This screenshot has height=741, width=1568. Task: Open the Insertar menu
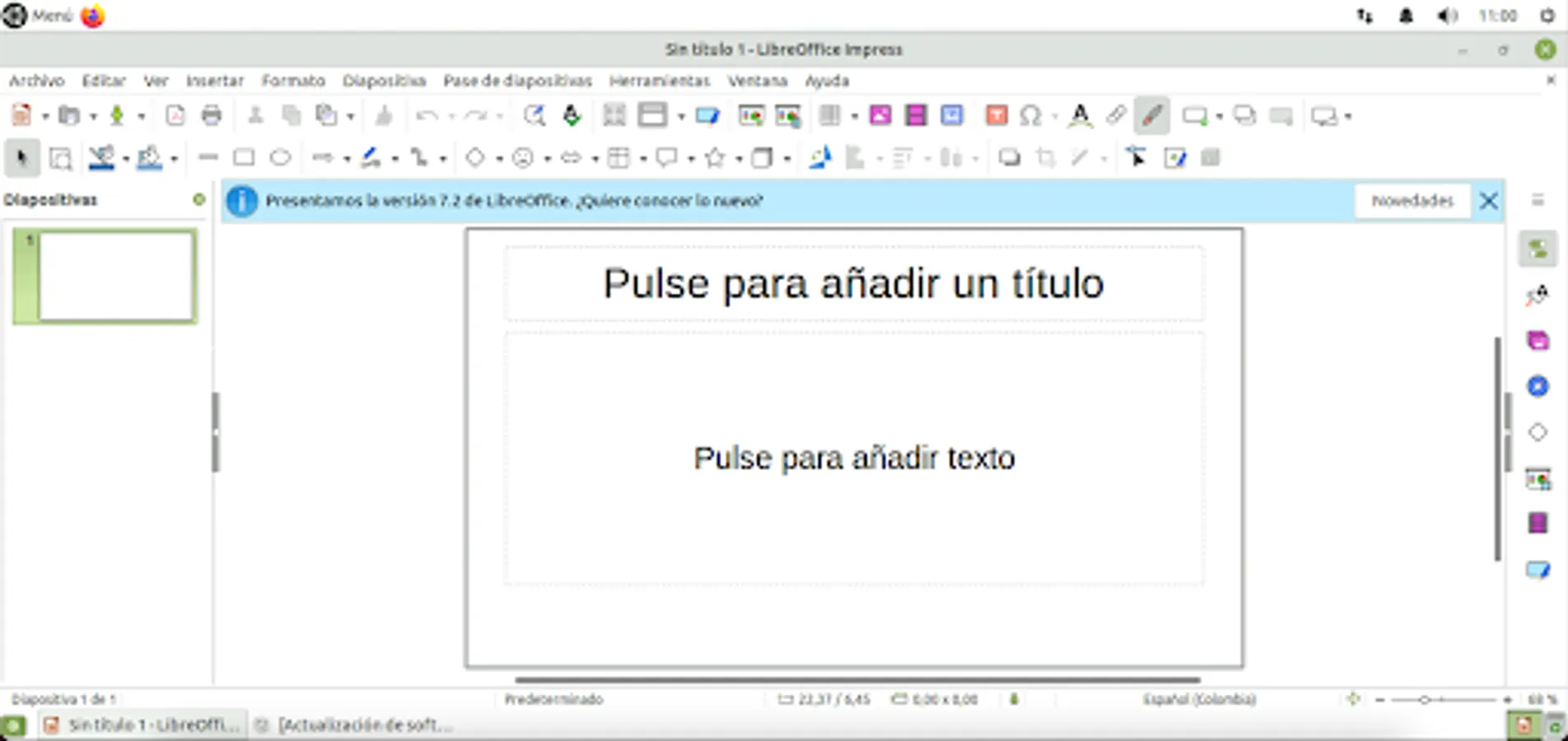215,81
